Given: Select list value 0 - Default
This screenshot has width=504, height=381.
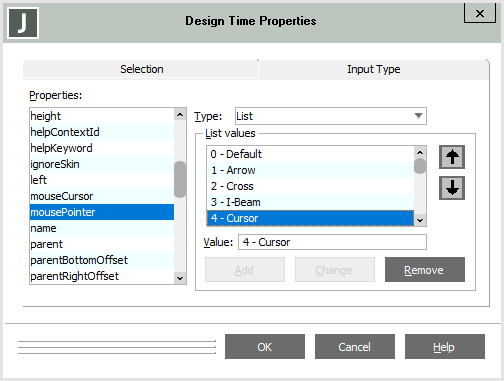Looking at the screenshot, I should point(310,154).
